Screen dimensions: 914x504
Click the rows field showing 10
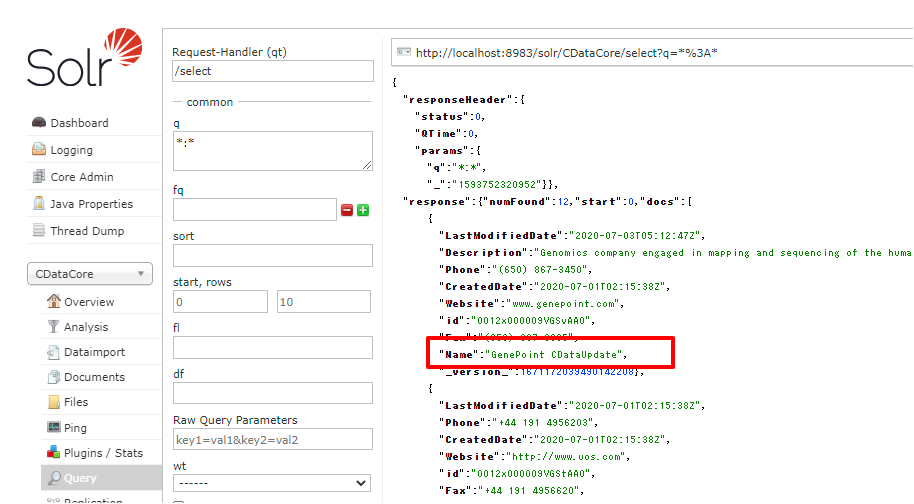[323, 302]
